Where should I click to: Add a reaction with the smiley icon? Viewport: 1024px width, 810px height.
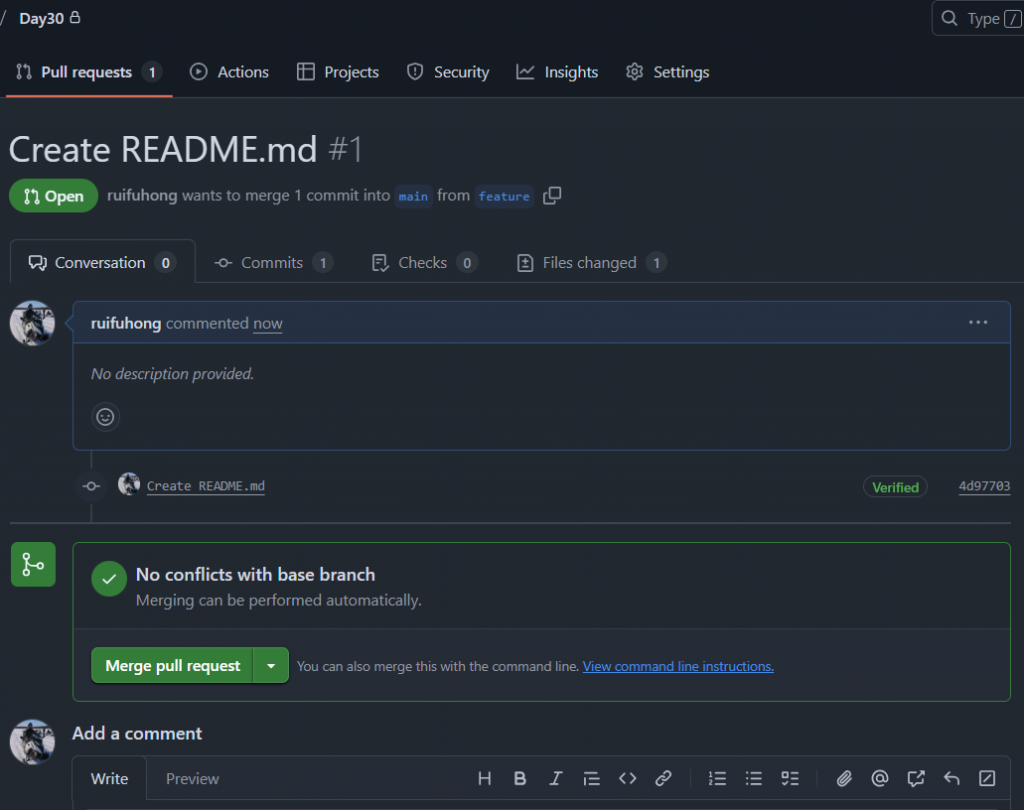tap(105, 417)
